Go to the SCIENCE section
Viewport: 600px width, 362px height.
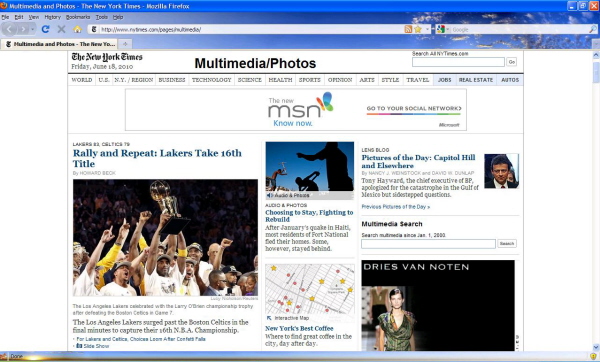249,80
